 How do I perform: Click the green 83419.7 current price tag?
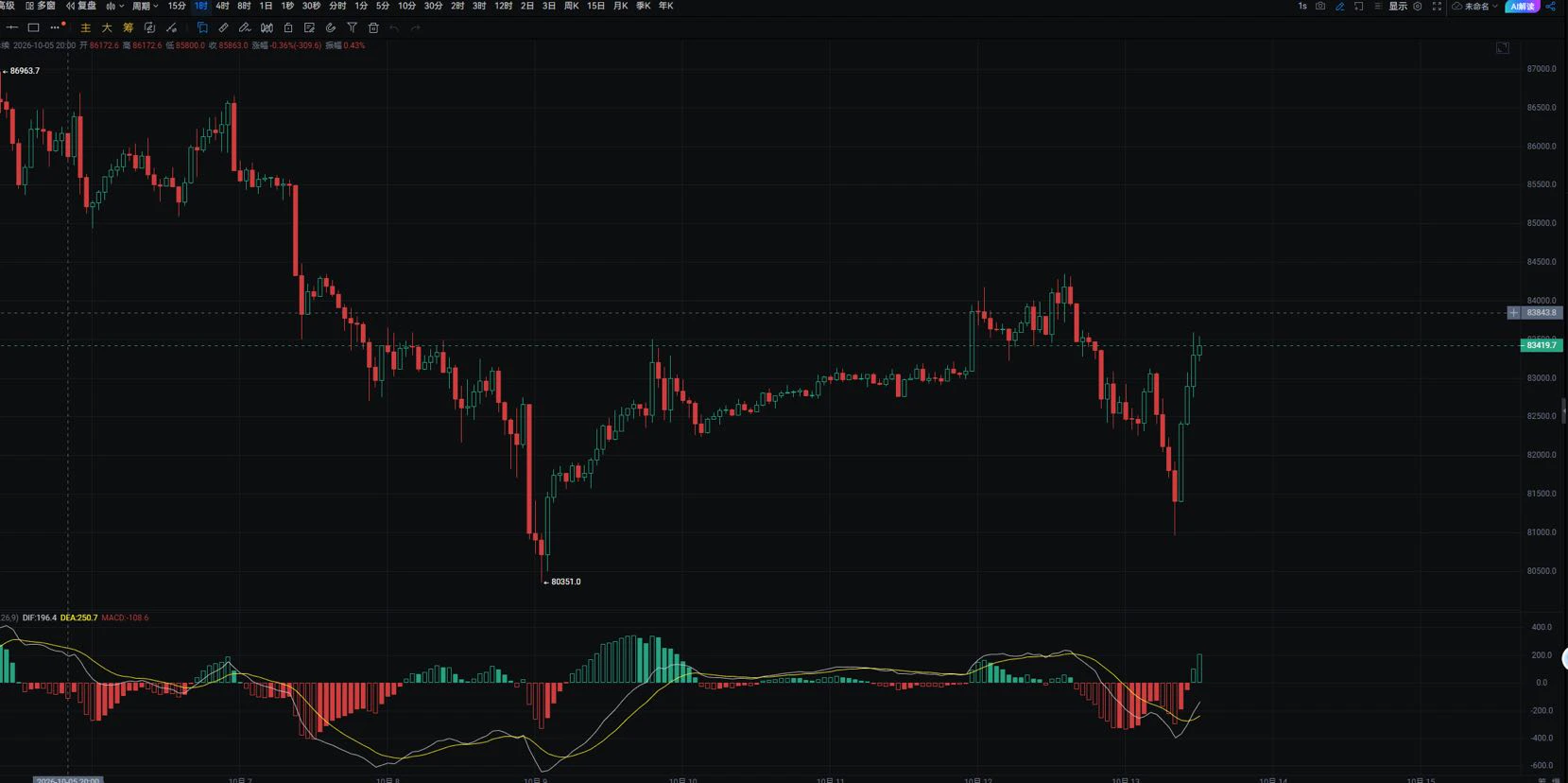[x=1542, y=345]
